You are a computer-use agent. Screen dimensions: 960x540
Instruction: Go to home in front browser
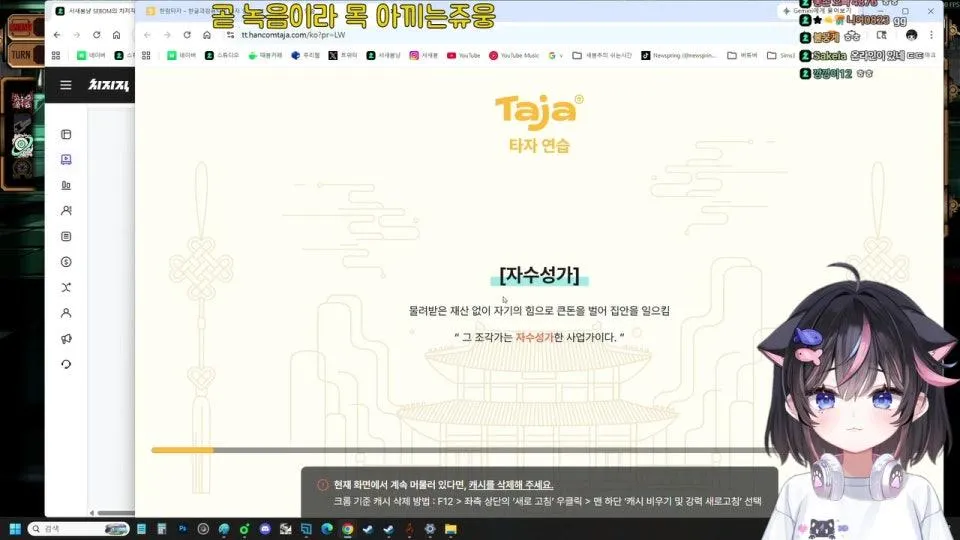[x=207, y=35]
